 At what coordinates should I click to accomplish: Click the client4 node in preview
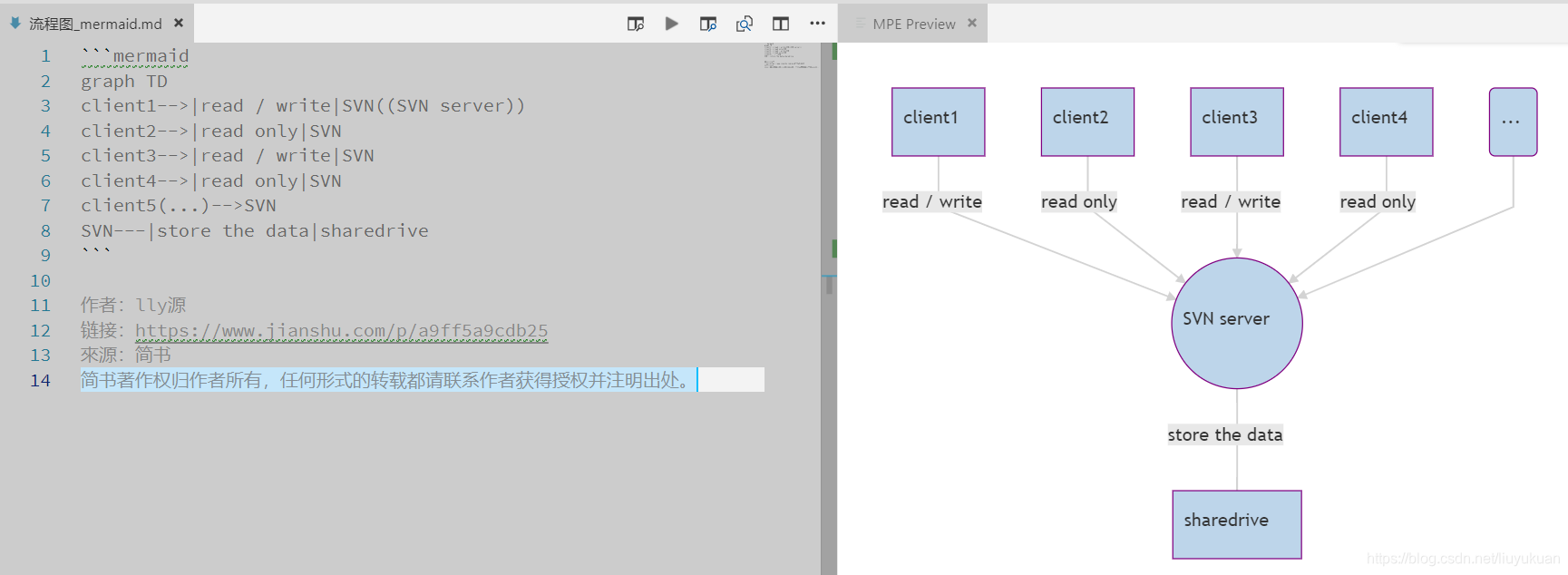(x=1386, y=122)
